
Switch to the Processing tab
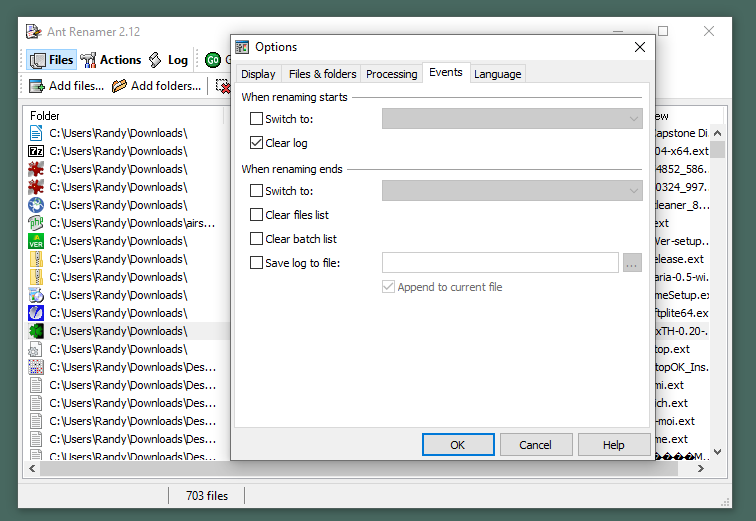392,74
